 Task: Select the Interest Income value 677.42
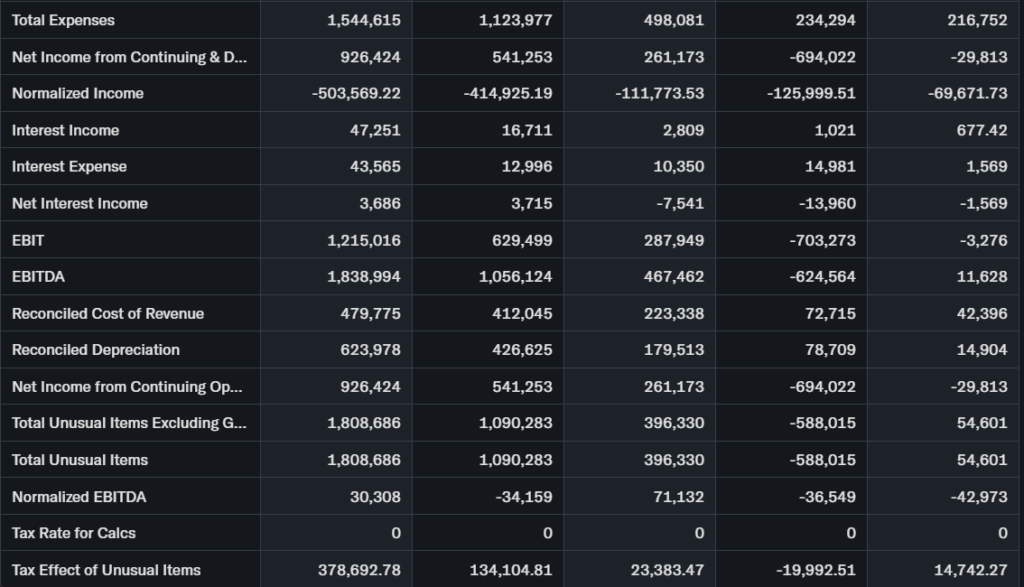pos(981,130)
